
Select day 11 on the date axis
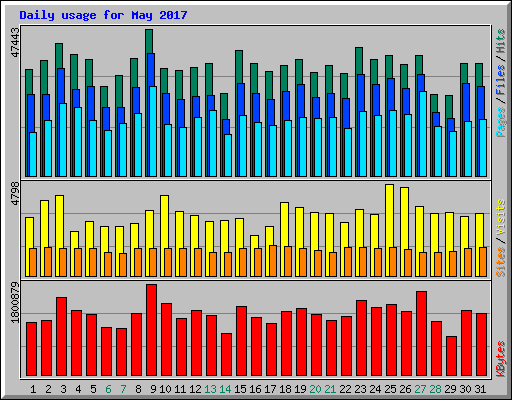coord(180,389)
